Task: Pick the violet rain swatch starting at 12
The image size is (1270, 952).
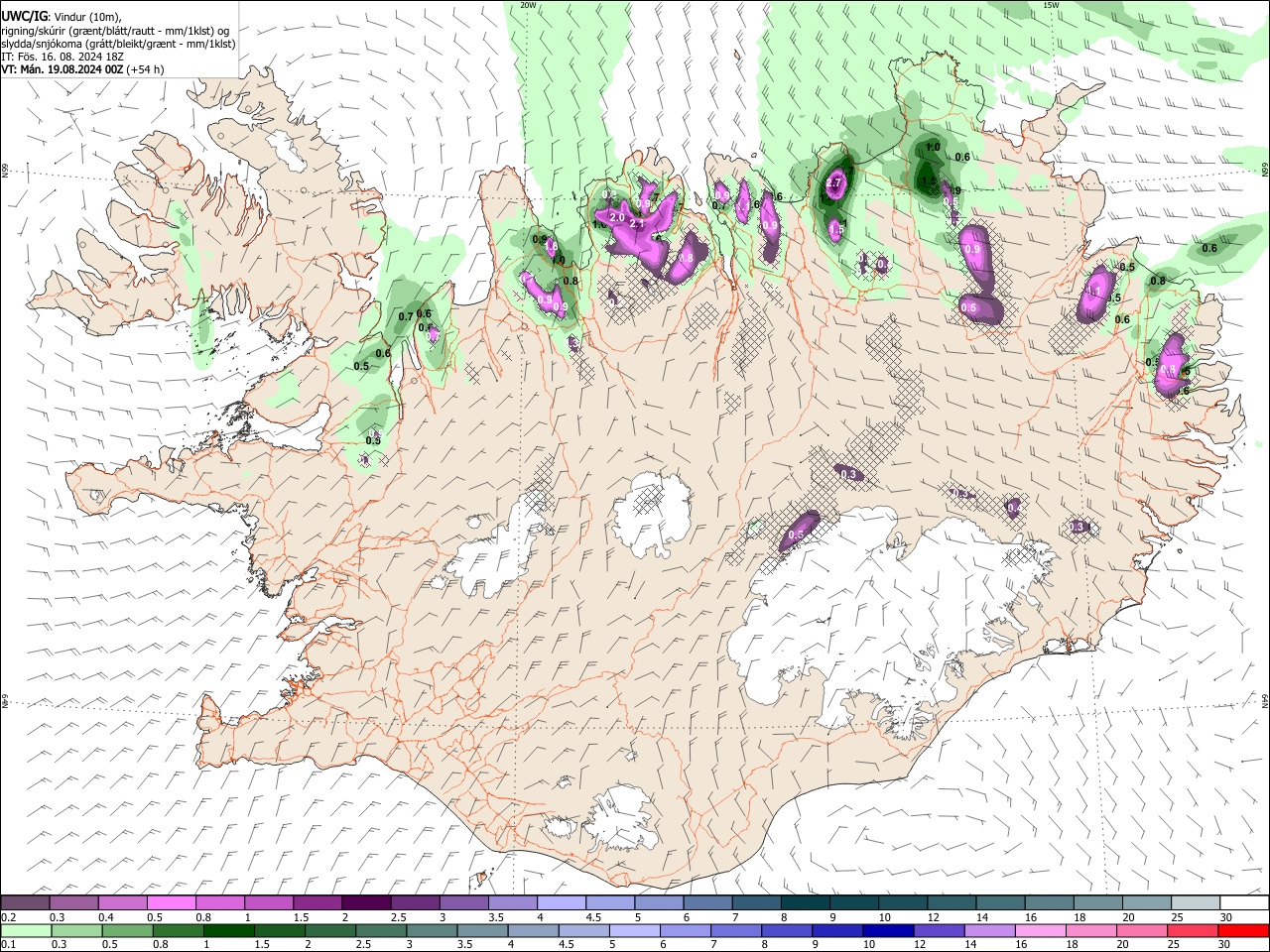Action: [938, 930]
